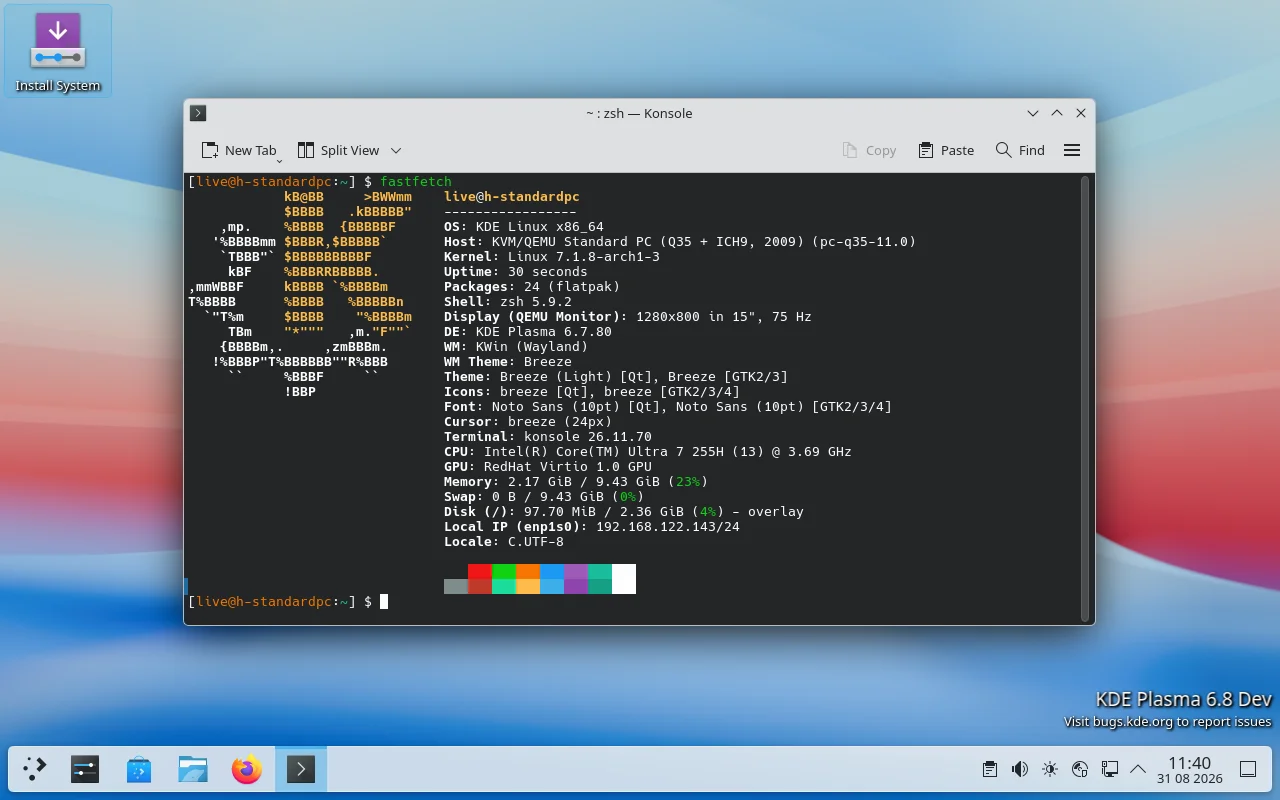
Task: Click the Split View toolbar button
Action: click(338, 150)
